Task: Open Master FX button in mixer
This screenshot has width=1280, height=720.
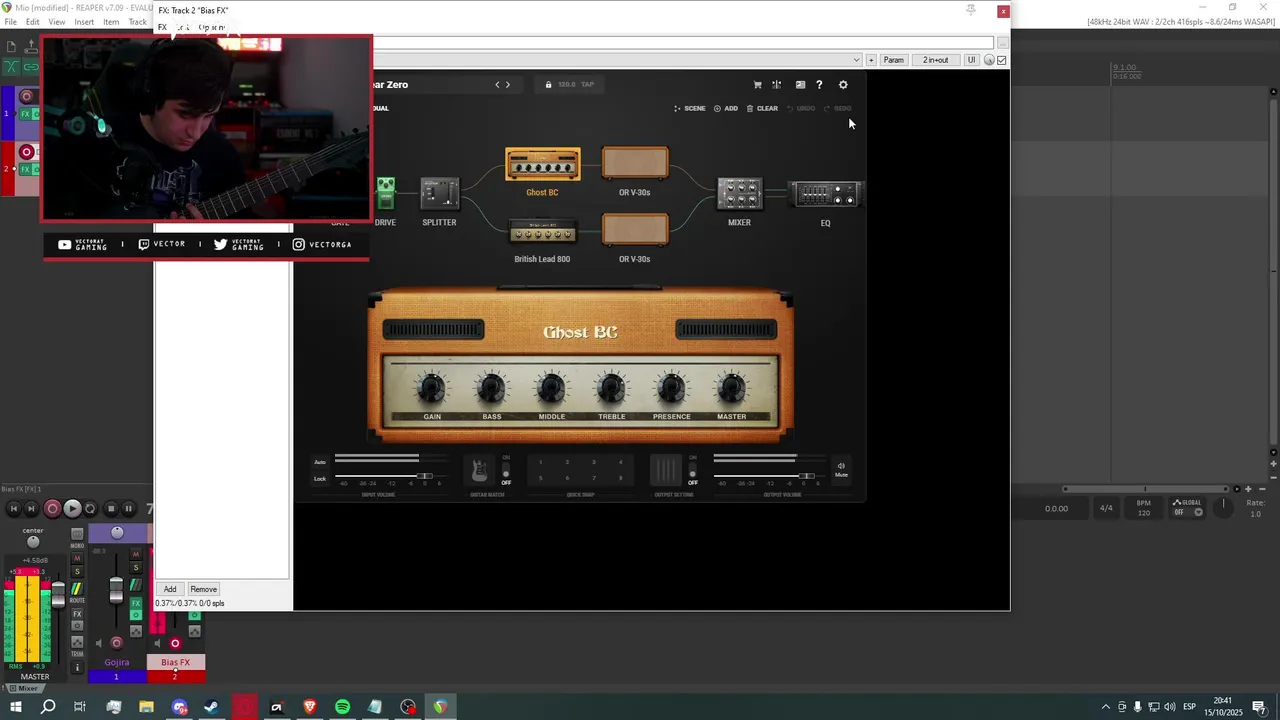Action: (77, 614)
